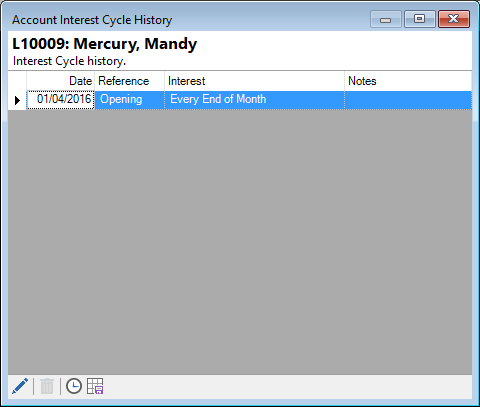The height and width of the screenshot is (407, 480).
Task: Click the Reference column header
Action: point(130,81)
